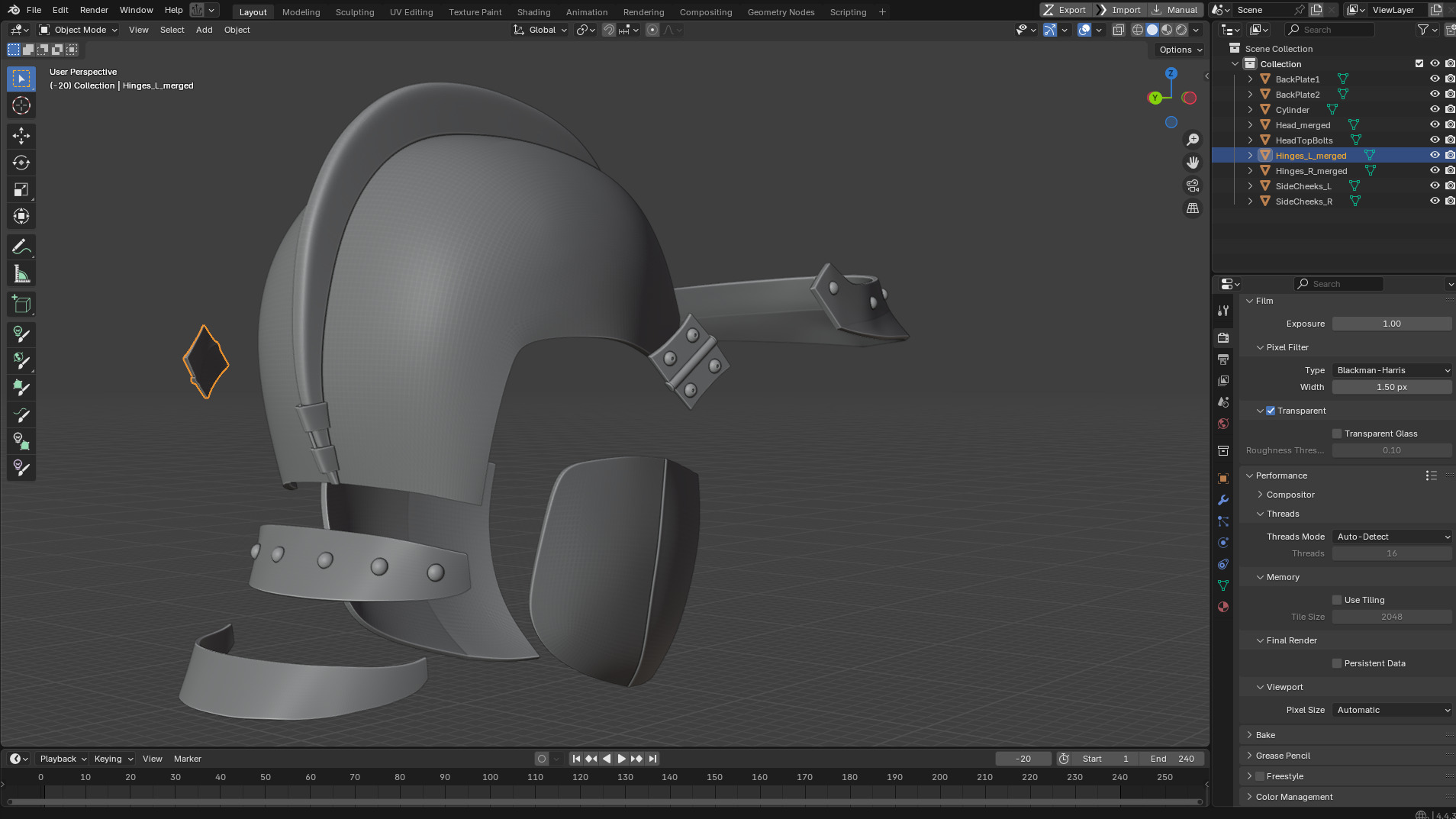This screenshot has width=1456, height=819.
Task: Open Material properties tab icon
Action: pyautogui.click(x=1223, y=607)
